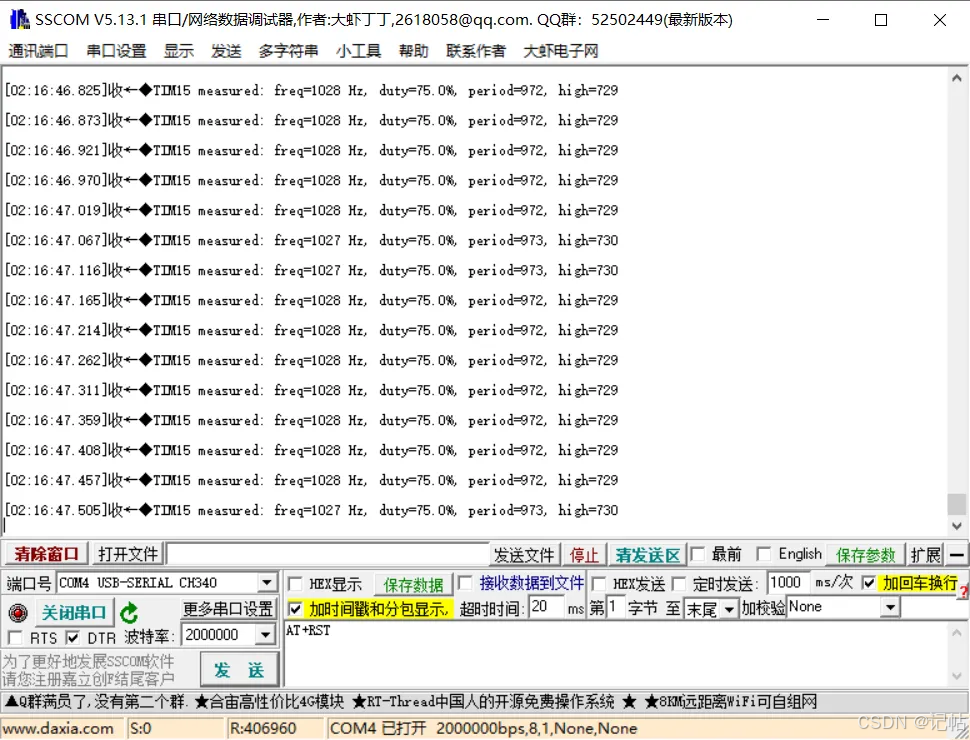Click the 清发送区 button
Screen dimensions: 970x740
click(x=648, y=555)
